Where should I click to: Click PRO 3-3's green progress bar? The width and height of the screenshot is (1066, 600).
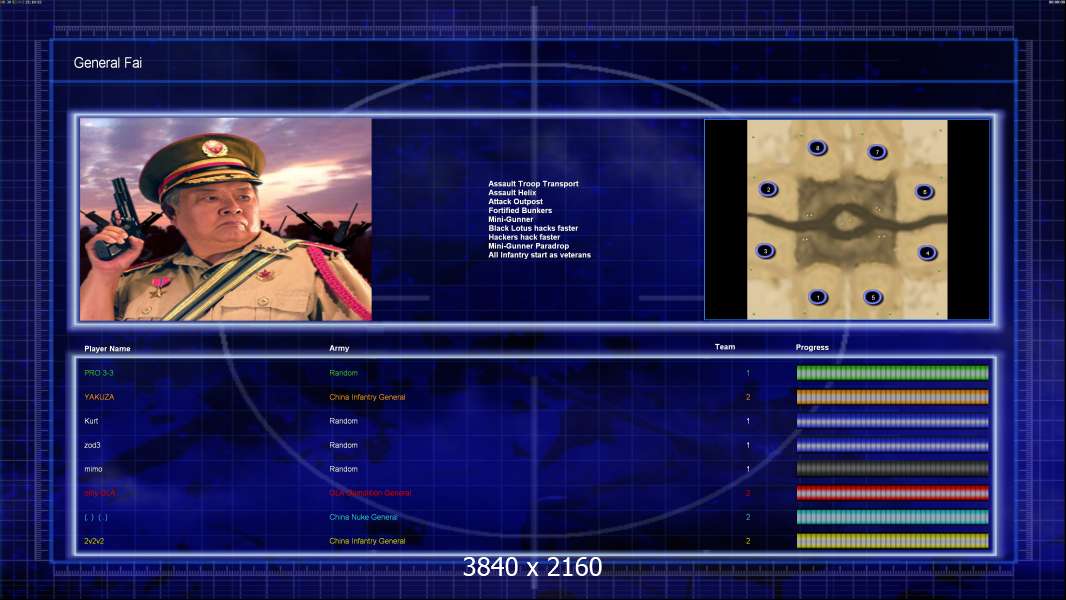point(893,372)
